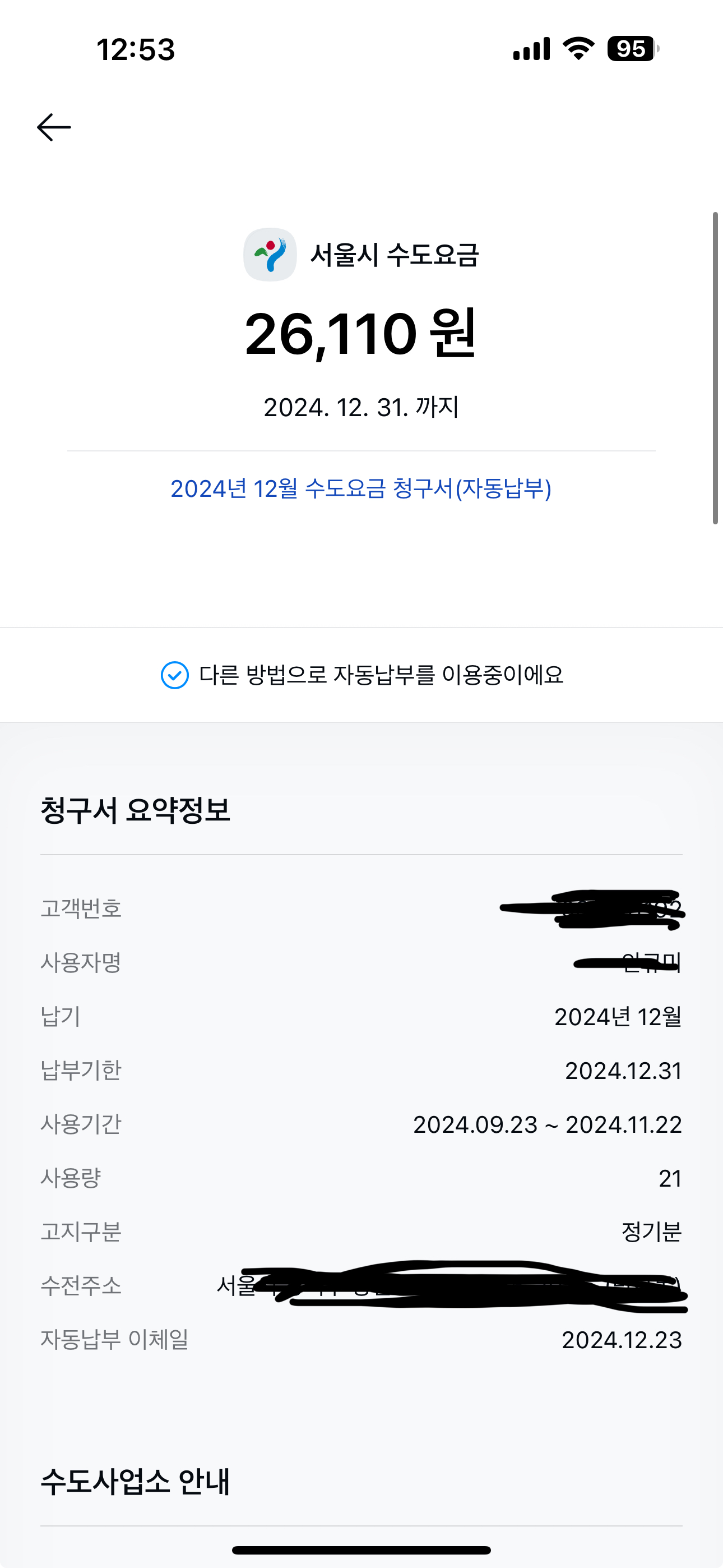Tap the 청구서 요약정보 section heading
723x1568 pixels.
(135, 810)
